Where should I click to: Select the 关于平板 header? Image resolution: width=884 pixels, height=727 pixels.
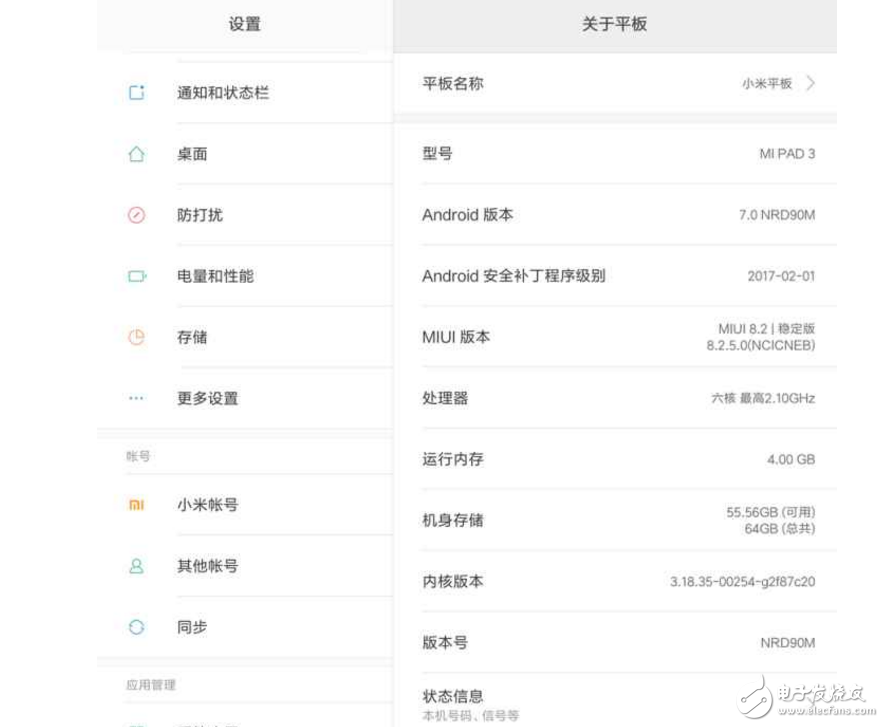coord(615,23)
